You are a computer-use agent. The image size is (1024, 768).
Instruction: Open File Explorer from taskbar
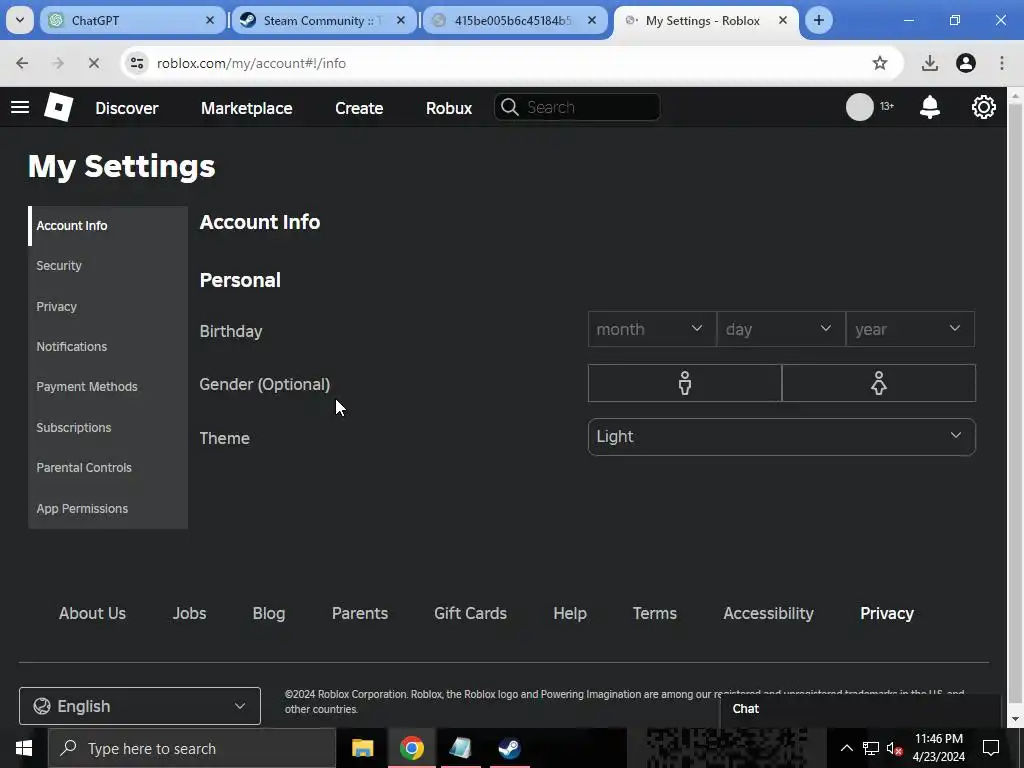[x=362, y=748]
